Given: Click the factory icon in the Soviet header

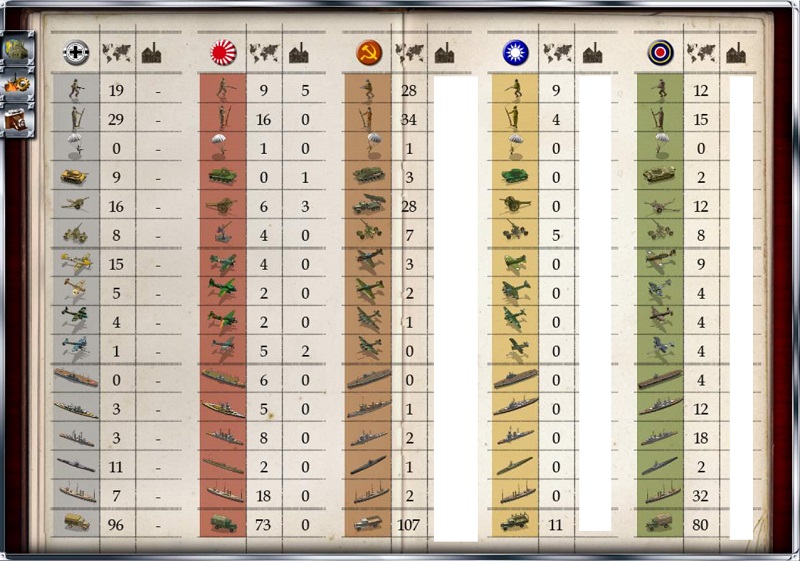Looking at the screenshot, I should click(444, 53).
